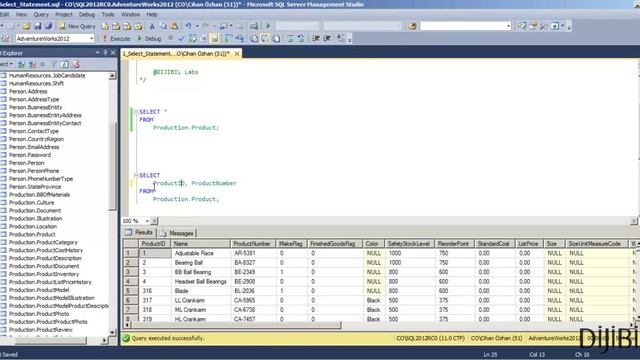Click the Parse checkmark icon

click(181, 39)
